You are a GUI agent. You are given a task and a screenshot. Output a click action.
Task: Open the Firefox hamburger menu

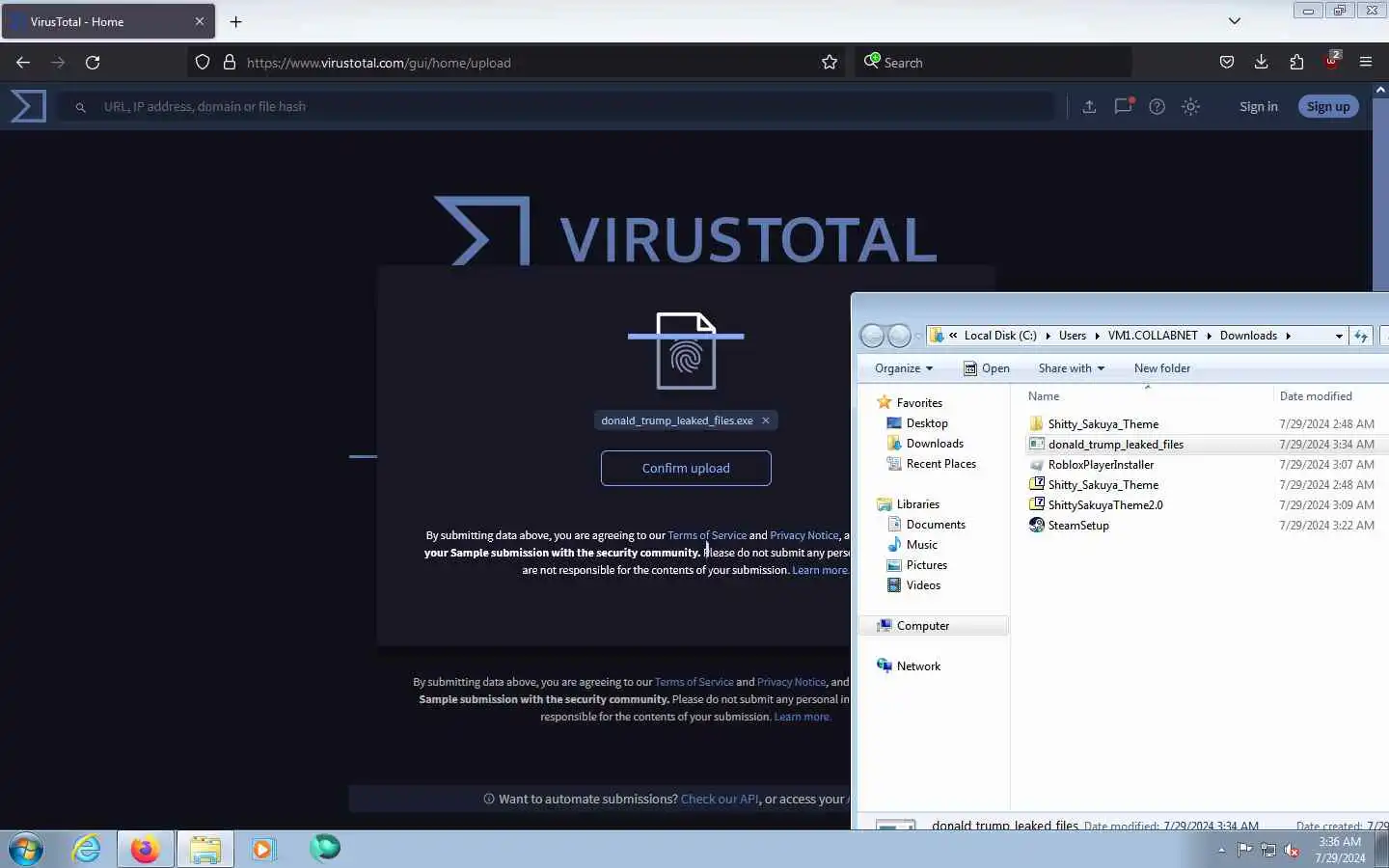click(1366, 63)
